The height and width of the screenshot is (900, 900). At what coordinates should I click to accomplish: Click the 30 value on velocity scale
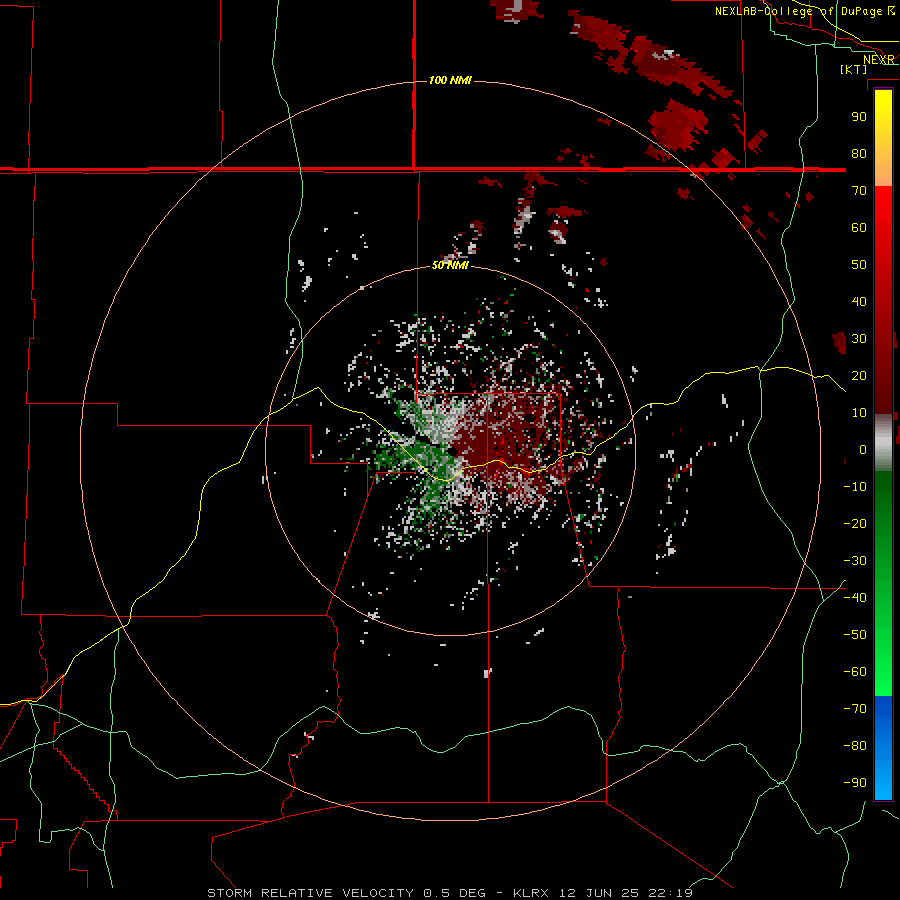[x=859, y=339]
